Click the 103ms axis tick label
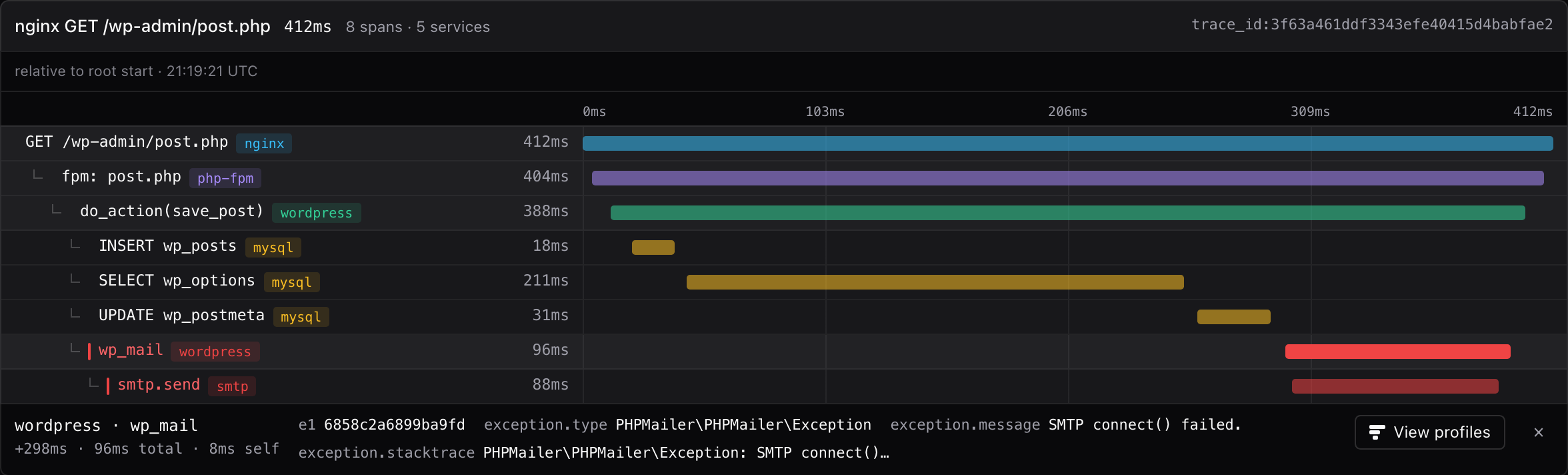Screen dimensions: 1568x475 [x=825, y=111]
